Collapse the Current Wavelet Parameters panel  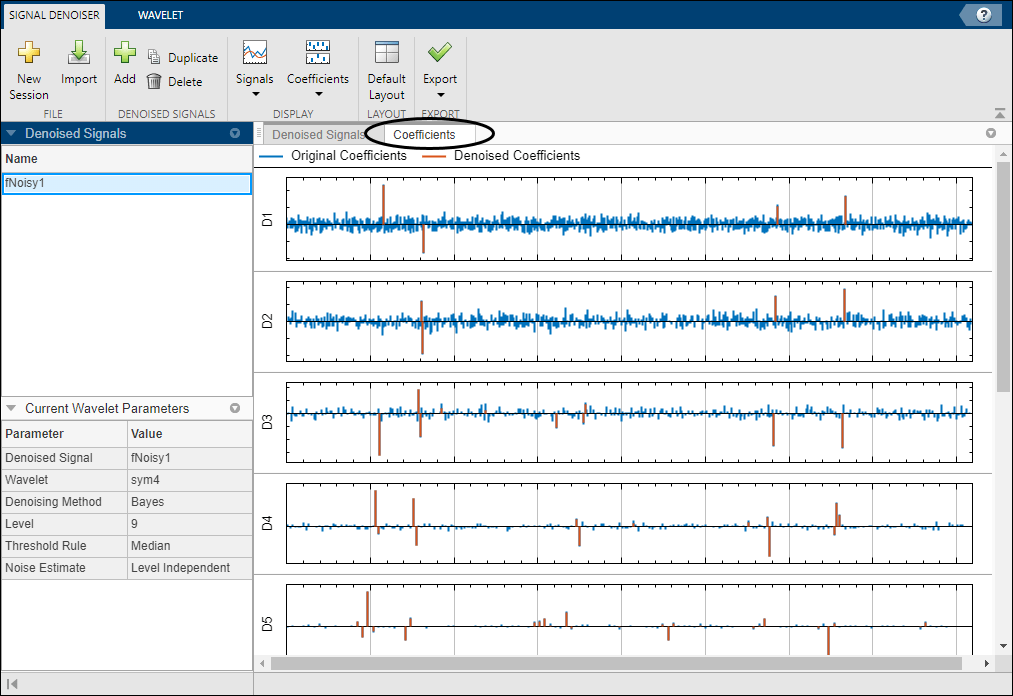pos(11,408)
